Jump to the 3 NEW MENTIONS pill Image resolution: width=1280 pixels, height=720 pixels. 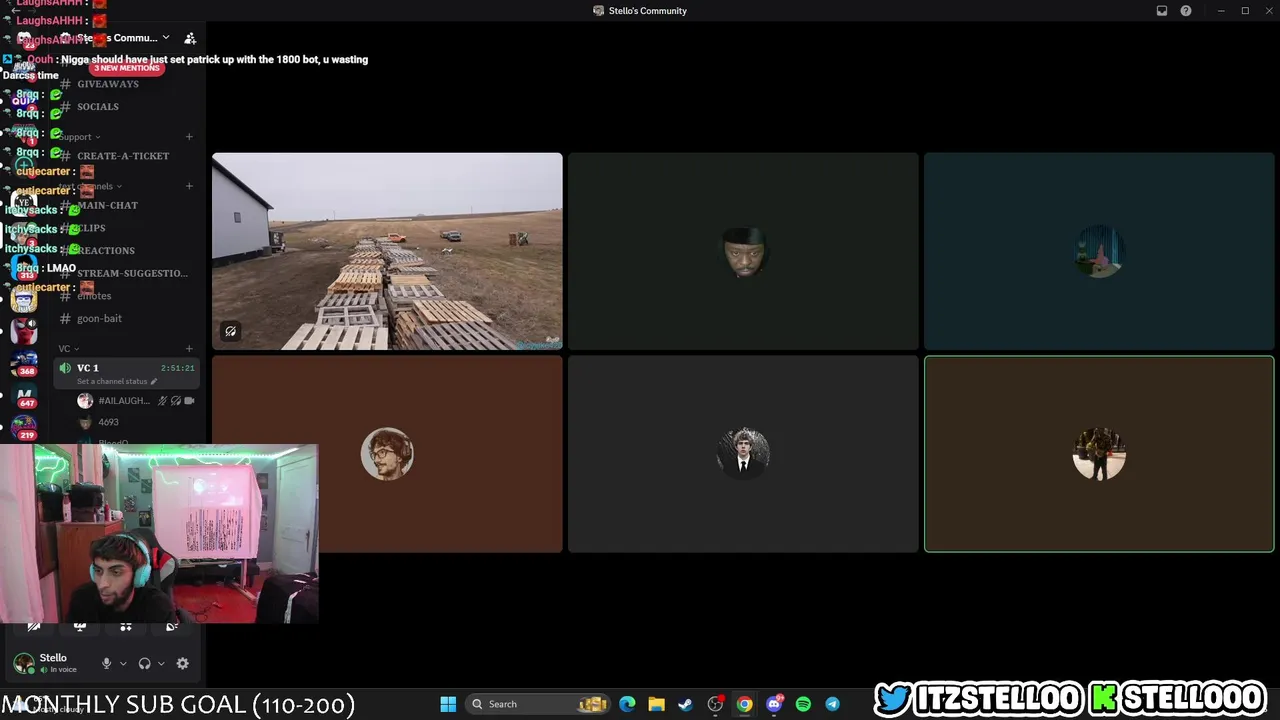[127, 68]
